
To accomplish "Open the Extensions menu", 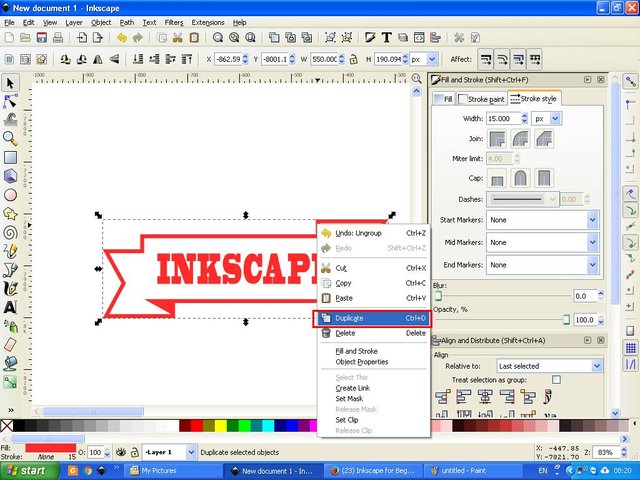I will 208,22.
